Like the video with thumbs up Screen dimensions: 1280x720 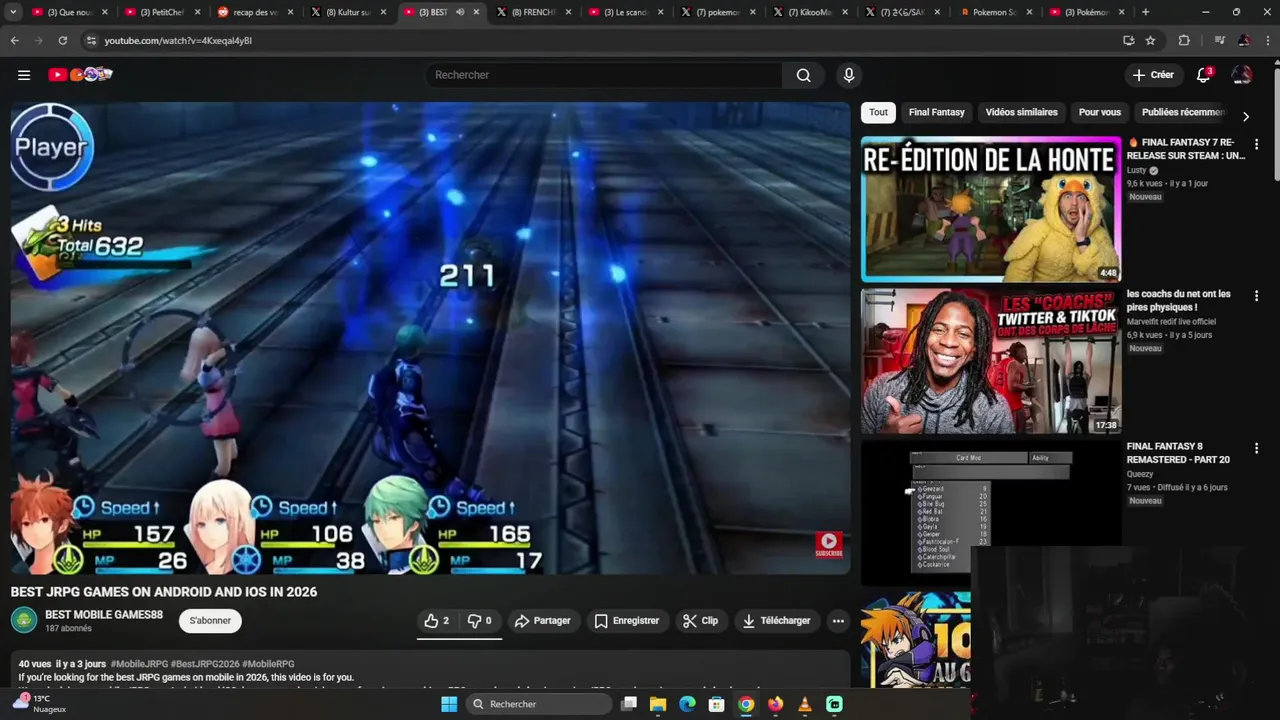437,621
